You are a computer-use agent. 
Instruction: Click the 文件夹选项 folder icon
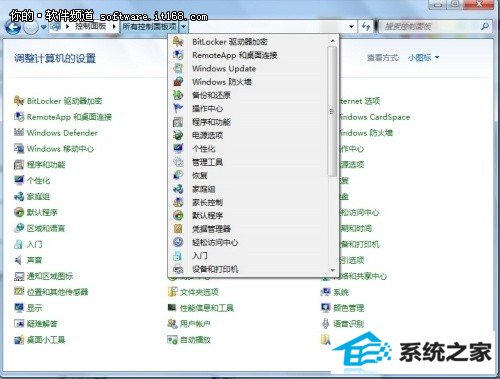tap(172, 292)
